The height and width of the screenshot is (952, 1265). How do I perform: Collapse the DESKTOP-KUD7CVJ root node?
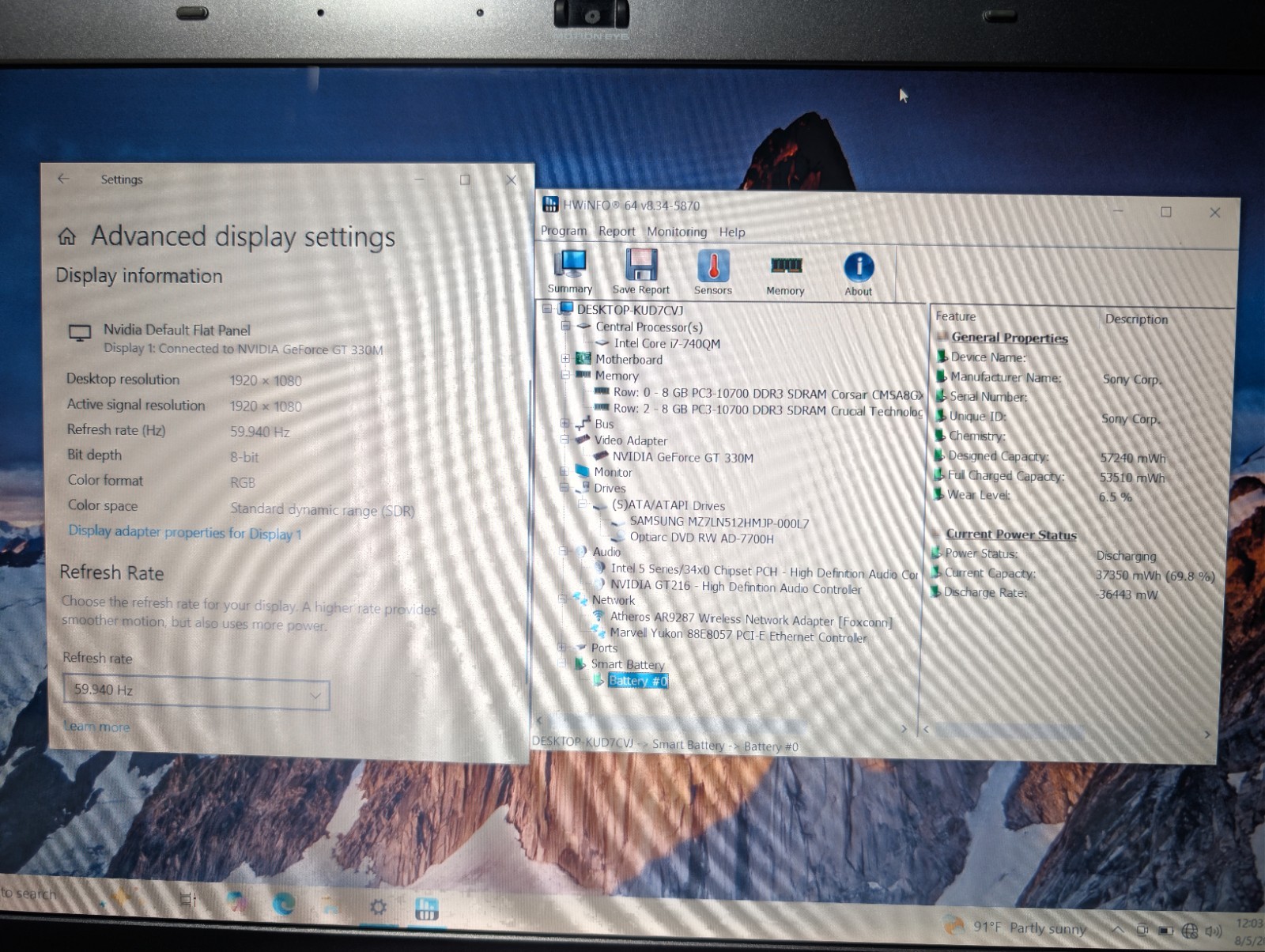(x=547, y=309)
